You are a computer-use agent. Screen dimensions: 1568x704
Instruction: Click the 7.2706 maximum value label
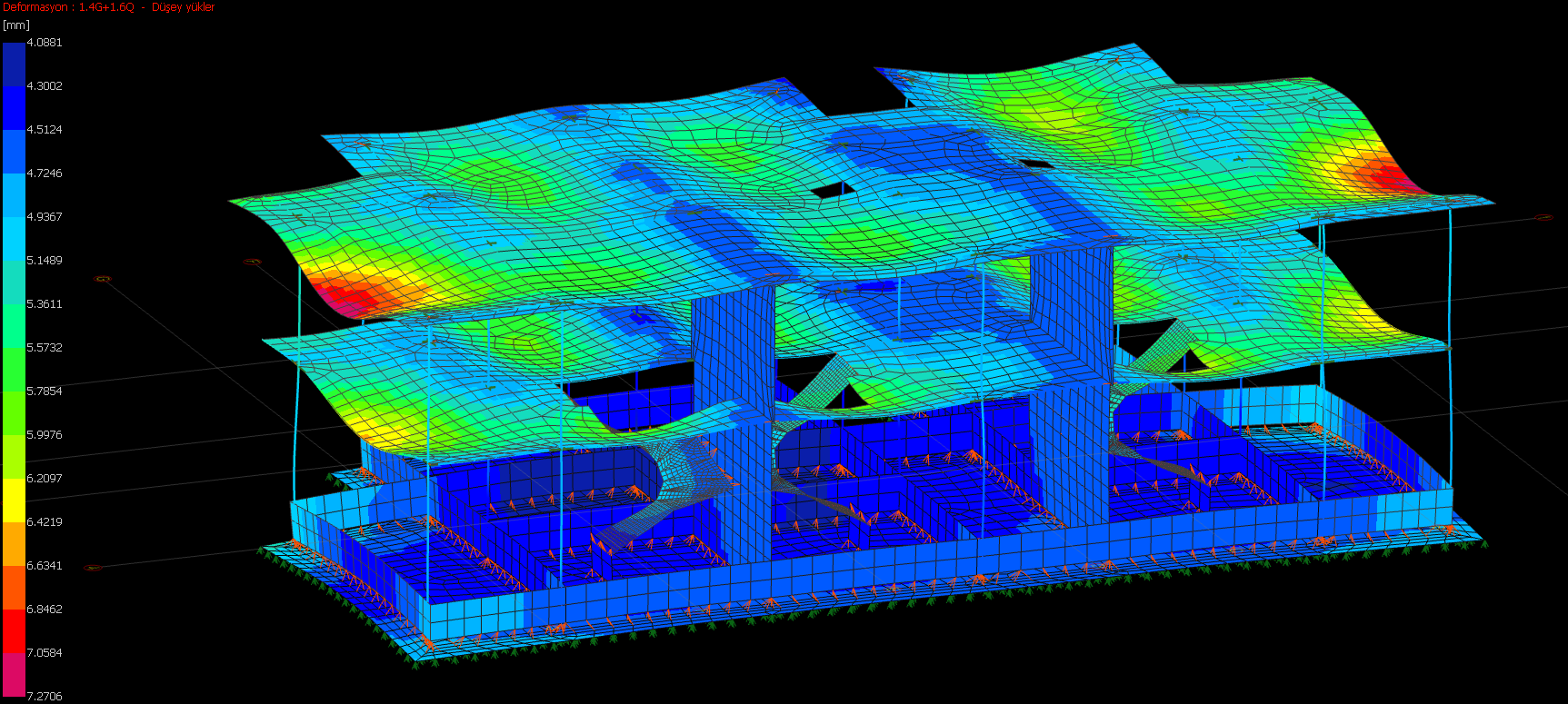tap(45, 696)
